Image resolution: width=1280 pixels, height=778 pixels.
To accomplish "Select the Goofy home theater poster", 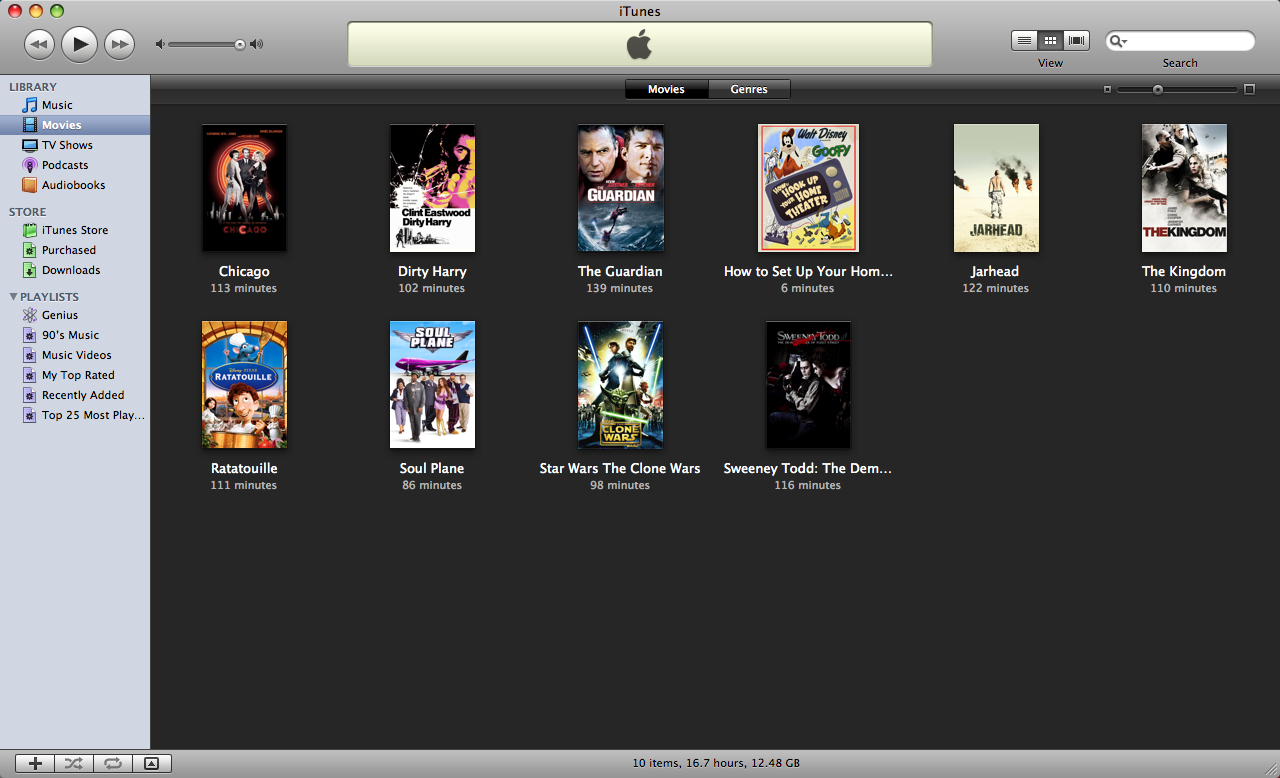I will (808, 188).
